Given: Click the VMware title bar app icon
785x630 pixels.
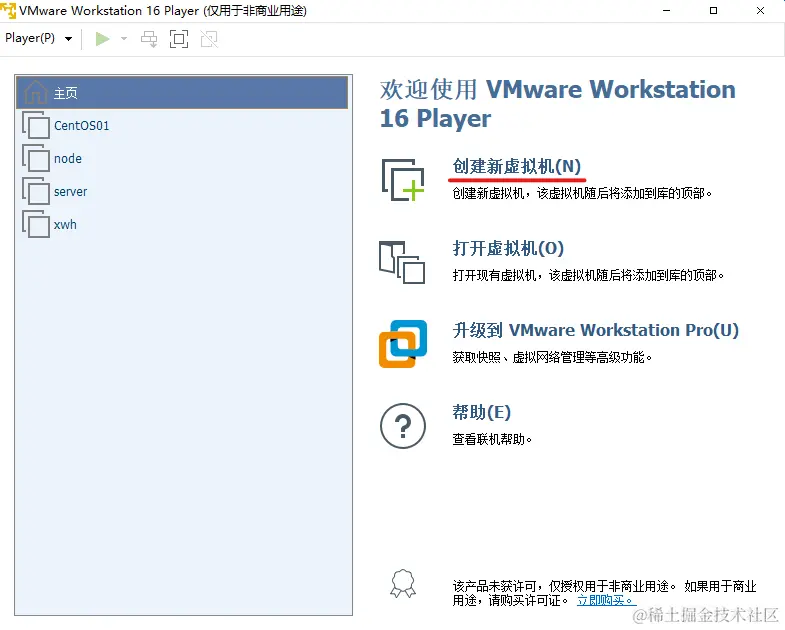Looking at the screenshot, I should coord(8,11).
